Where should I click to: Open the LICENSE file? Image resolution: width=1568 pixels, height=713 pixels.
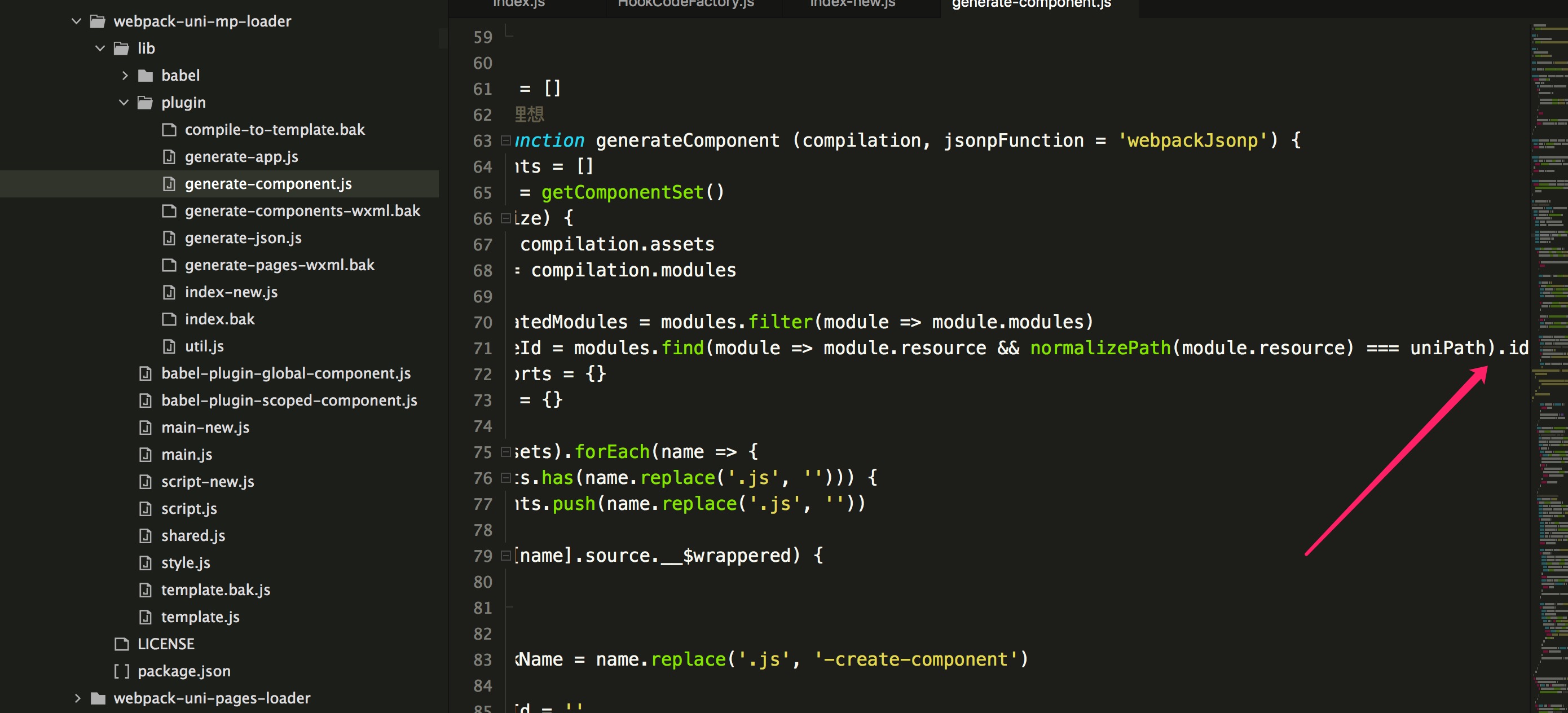pos(166,644)
